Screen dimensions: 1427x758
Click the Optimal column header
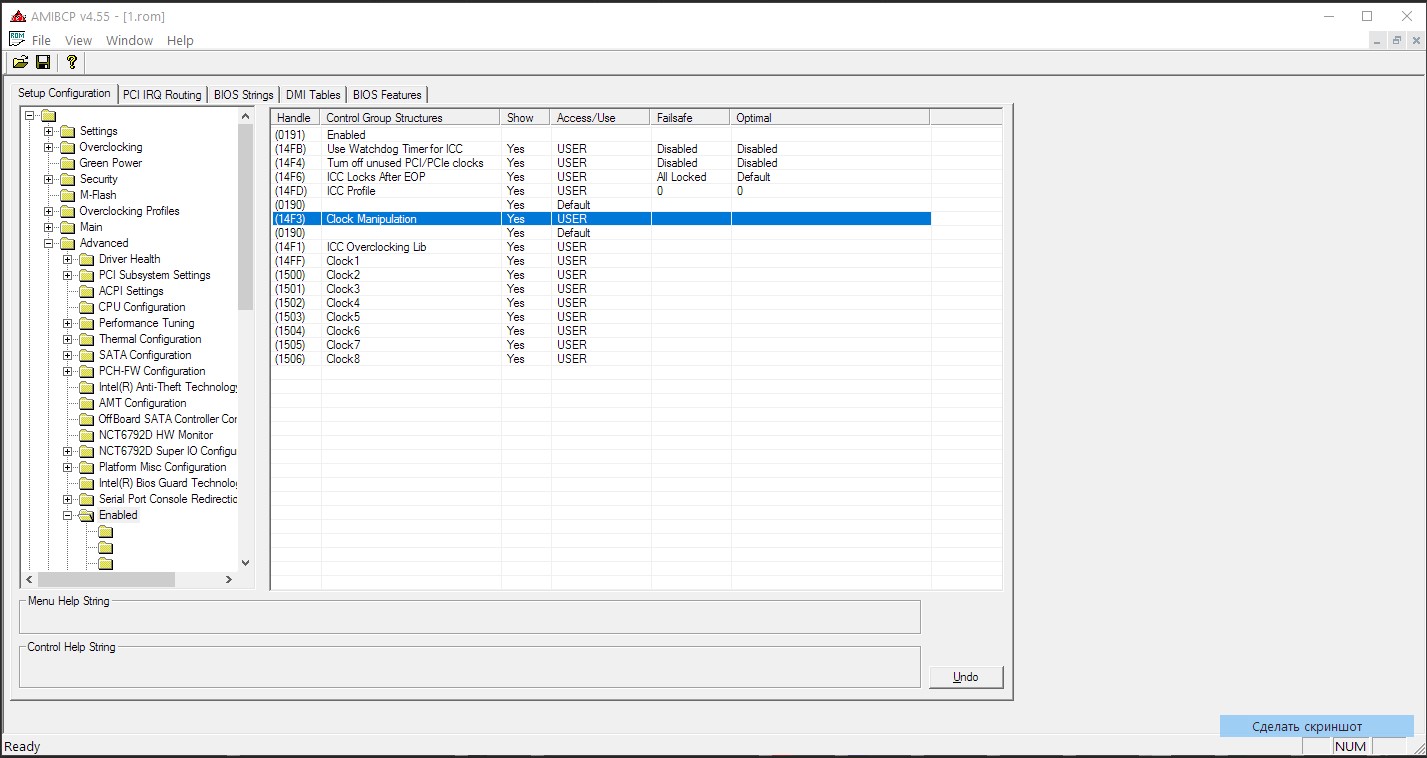[830, 117]
